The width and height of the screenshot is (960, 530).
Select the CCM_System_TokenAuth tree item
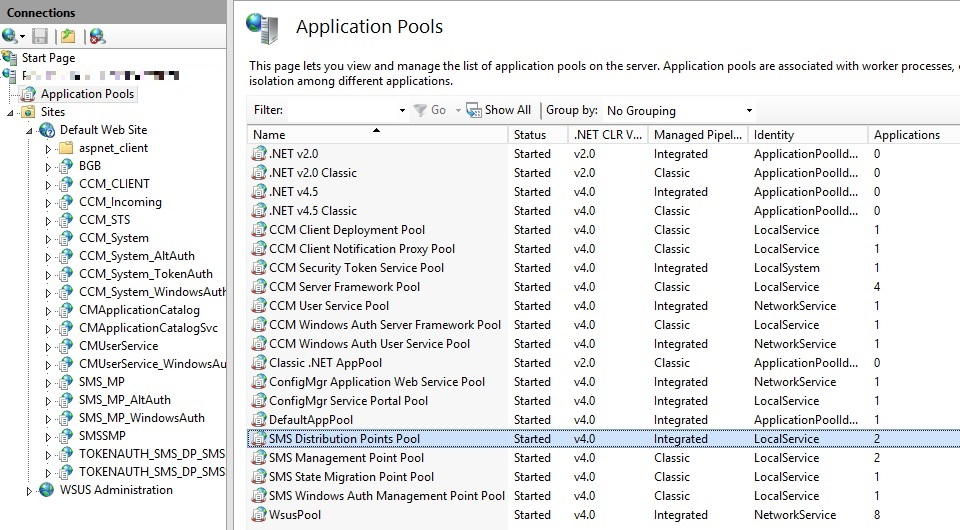pyautogui.click(x=146, y=274)
